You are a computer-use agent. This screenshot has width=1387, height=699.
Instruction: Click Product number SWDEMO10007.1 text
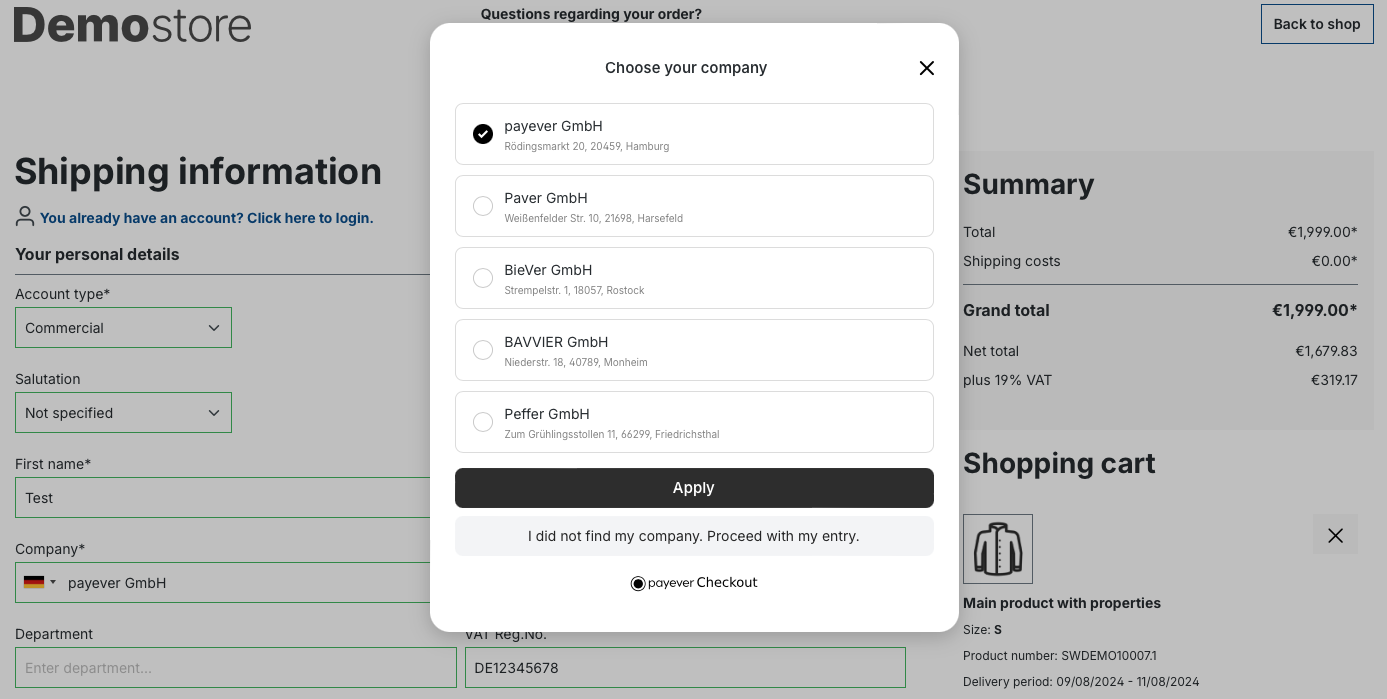[x=1059, y=656]
